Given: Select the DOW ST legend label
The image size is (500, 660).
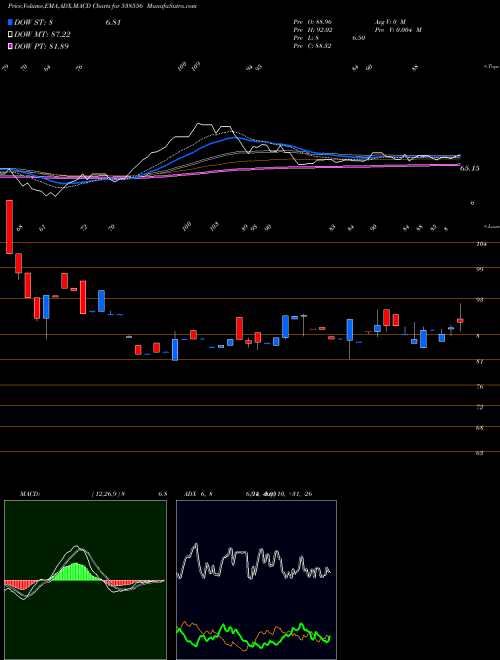Looking at the screenshot, I should click(x=33, y=23).
